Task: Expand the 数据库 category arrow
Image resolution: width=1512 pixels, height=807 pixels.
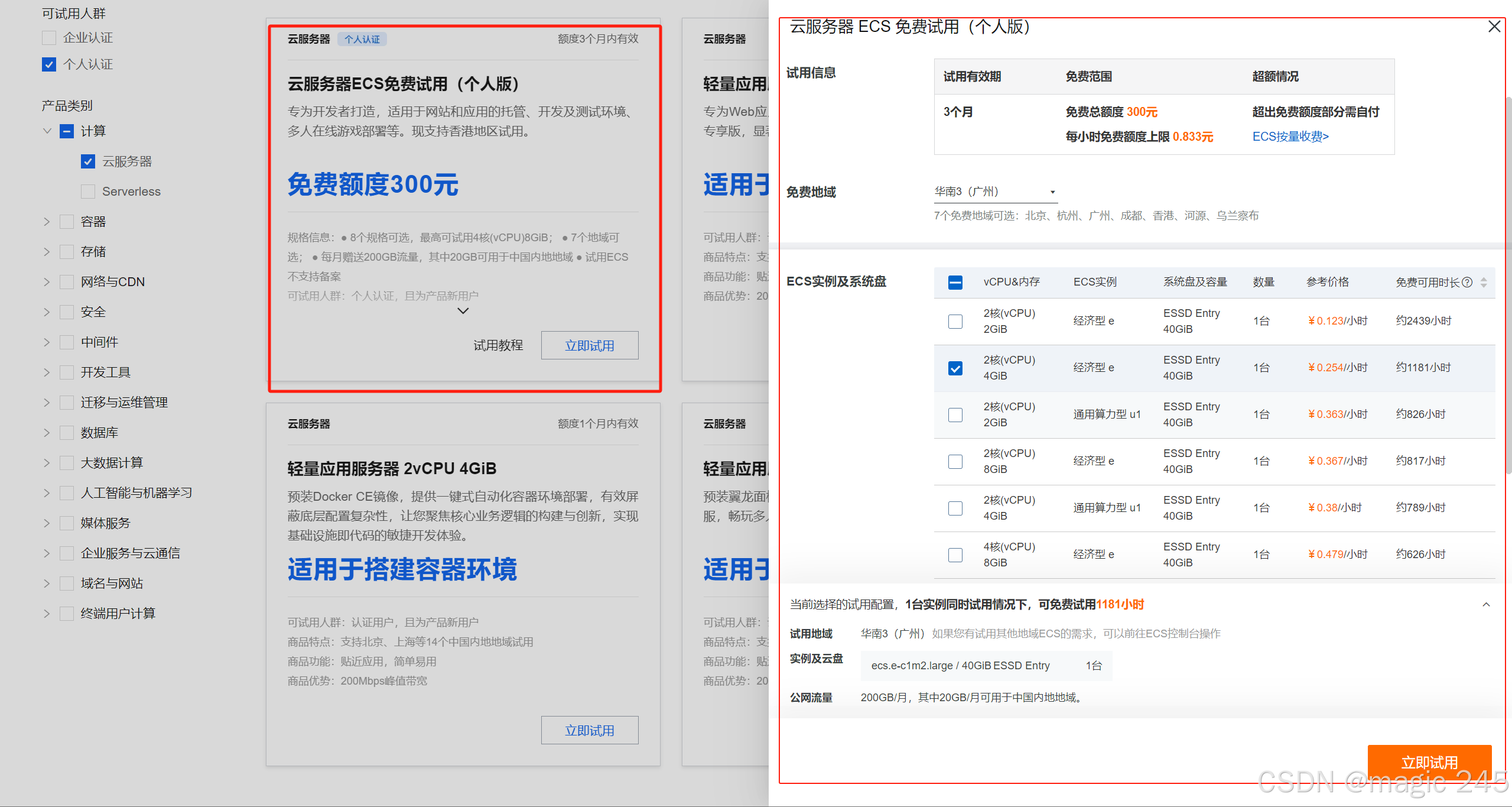Action: (x=47, y=433)
